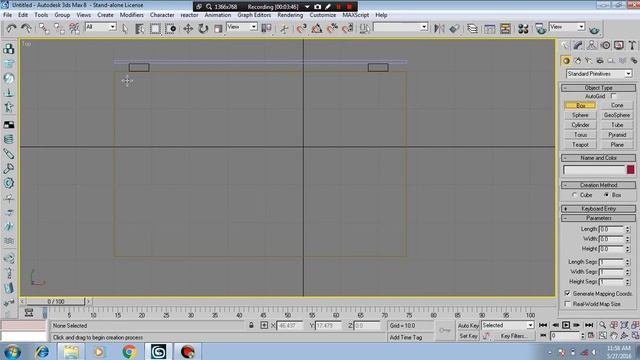Switch to the Motion panel tab
The width and height of the screenshot is (640, 360).
(605, 45)
